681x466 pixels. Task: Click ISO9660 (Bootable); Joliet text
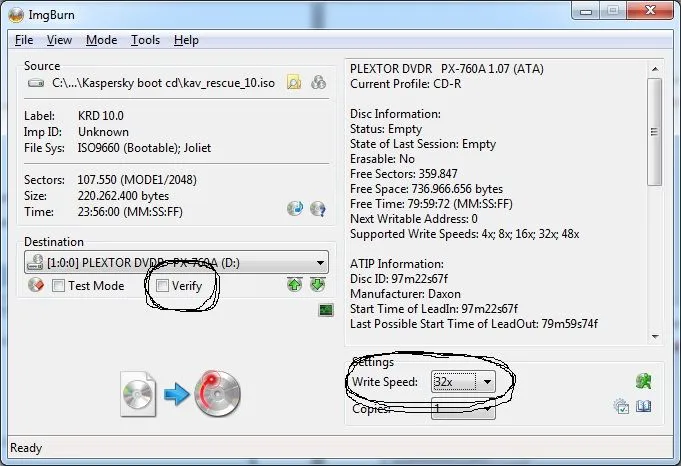click(144, 148)
